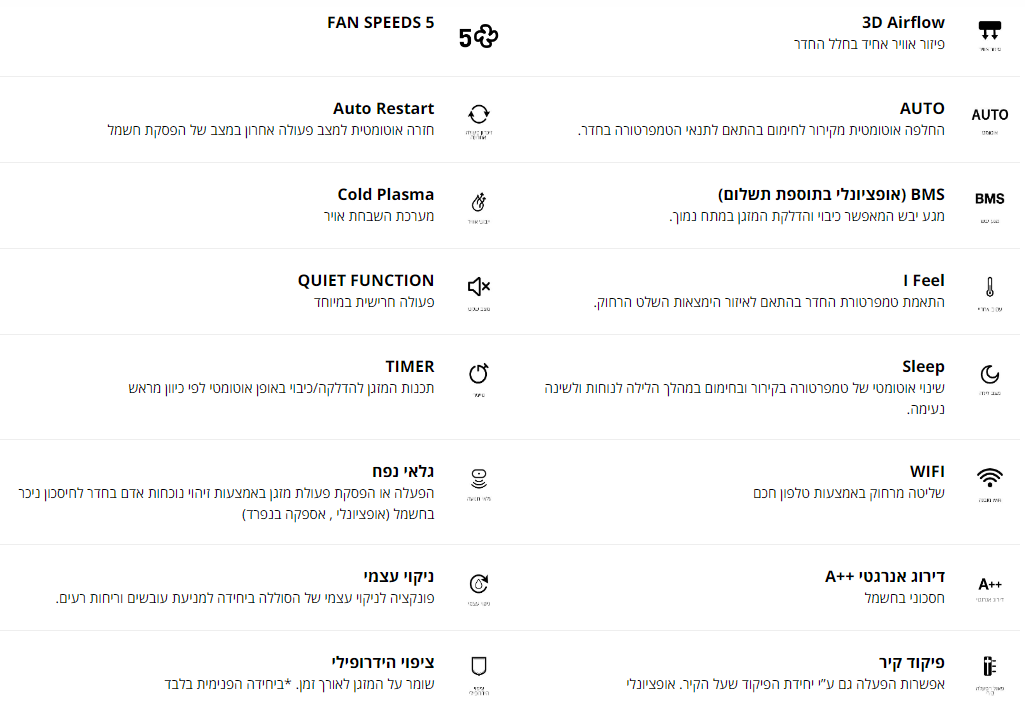Click the fan speeds 5 icon
This screenshot has height=725, width=1025.
pos(479,38)
